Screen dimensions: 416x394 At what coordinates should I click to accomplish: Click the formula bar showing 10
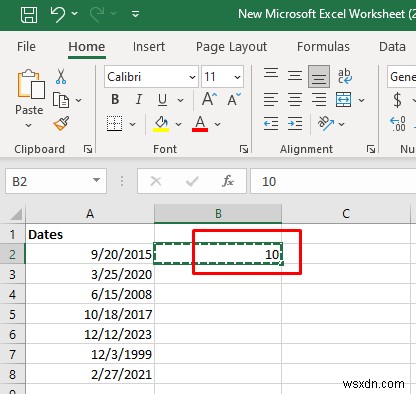click(x=333, y=181)
